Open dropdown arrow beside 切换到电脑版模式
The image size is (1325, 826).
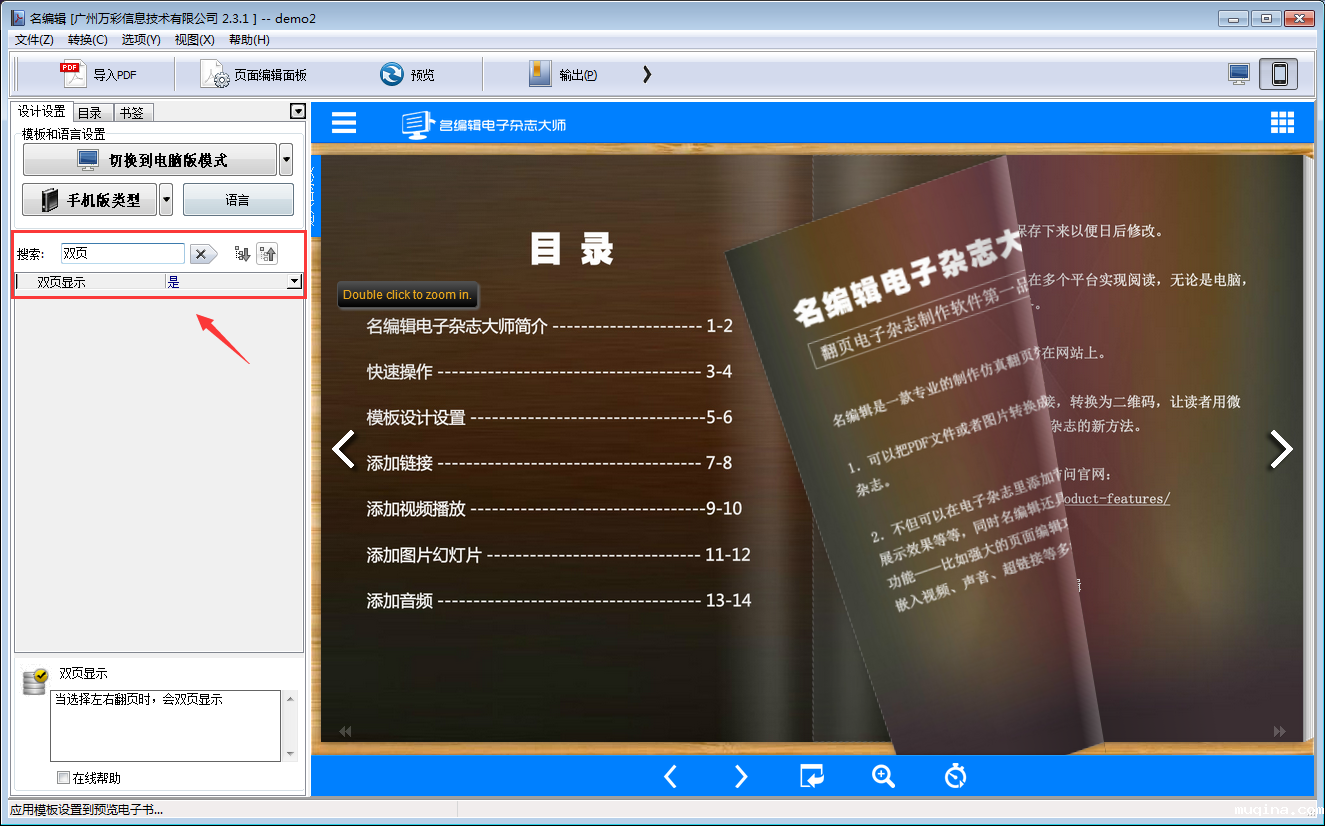(286, 160)
